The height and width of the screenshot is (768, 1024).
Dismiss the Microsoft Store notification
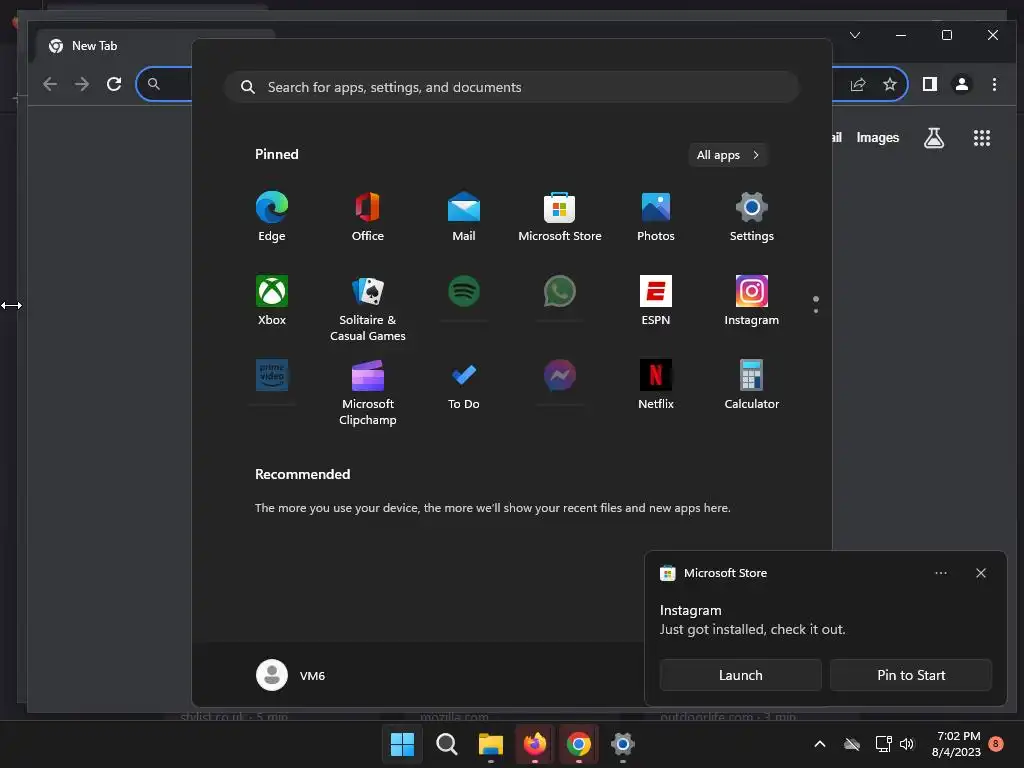click(981, 573)
